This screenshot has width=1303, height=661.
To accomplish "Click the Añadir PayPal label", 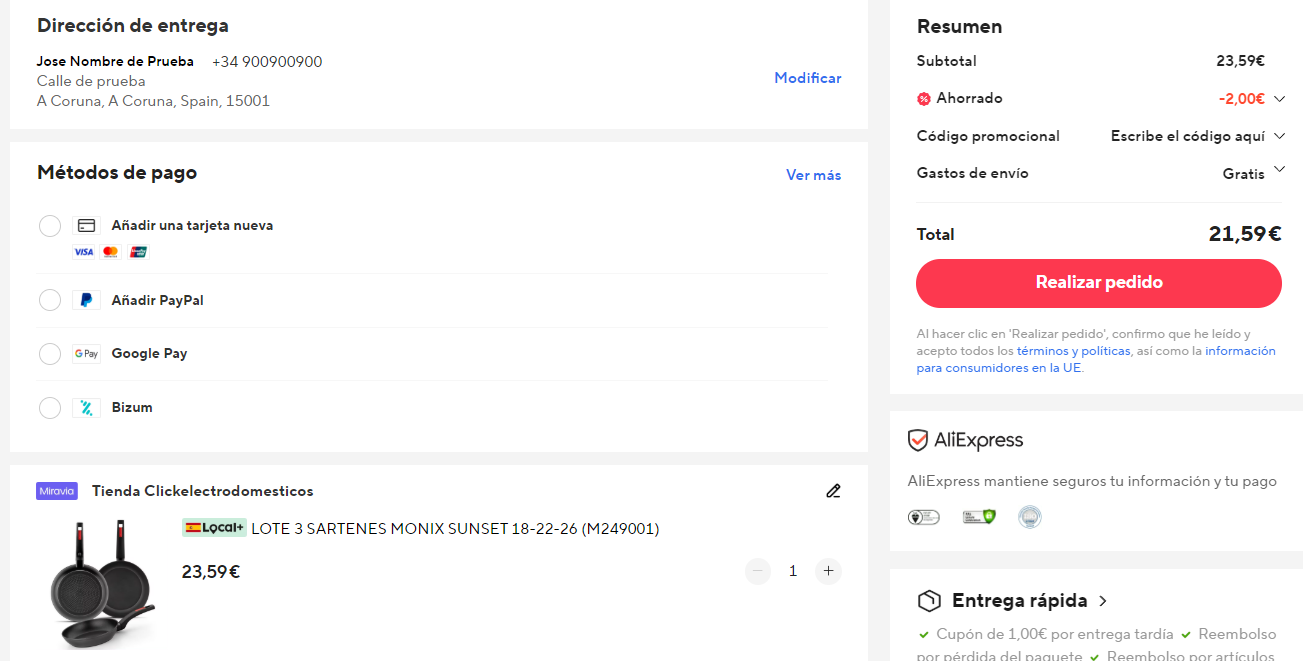I will coord(158,300).
